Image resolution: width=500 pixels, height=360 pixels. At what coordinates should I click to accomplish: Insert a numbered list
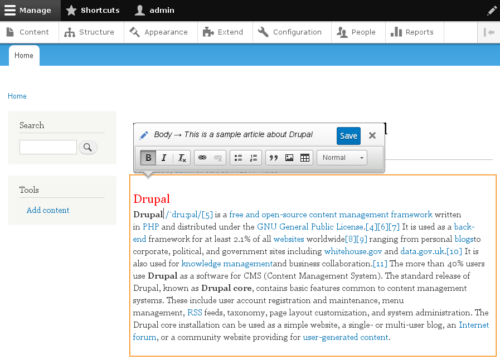click(x=254, y=158)
